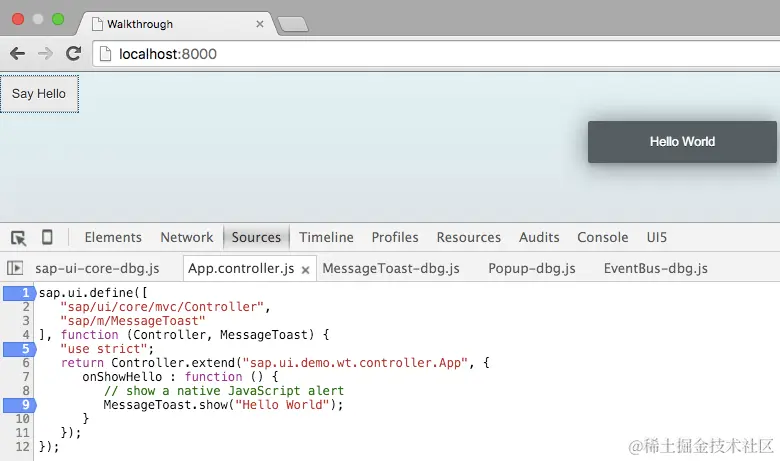Activate the inspect element picker icon
Image resolution: width=780 pixels, height=461 pixels.
tap(18, 238)
